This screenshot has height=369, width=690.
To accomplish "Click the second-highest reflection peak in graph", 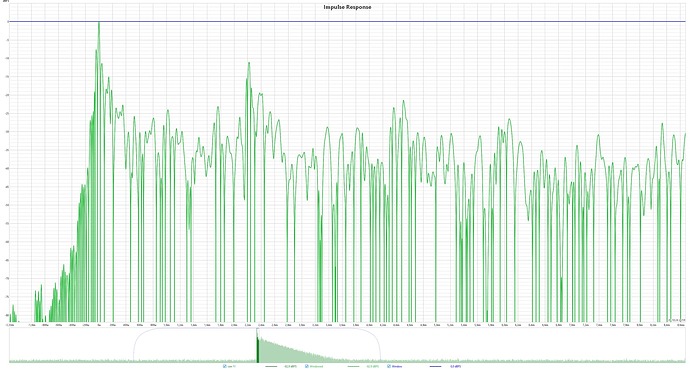I will pos(249,64).
